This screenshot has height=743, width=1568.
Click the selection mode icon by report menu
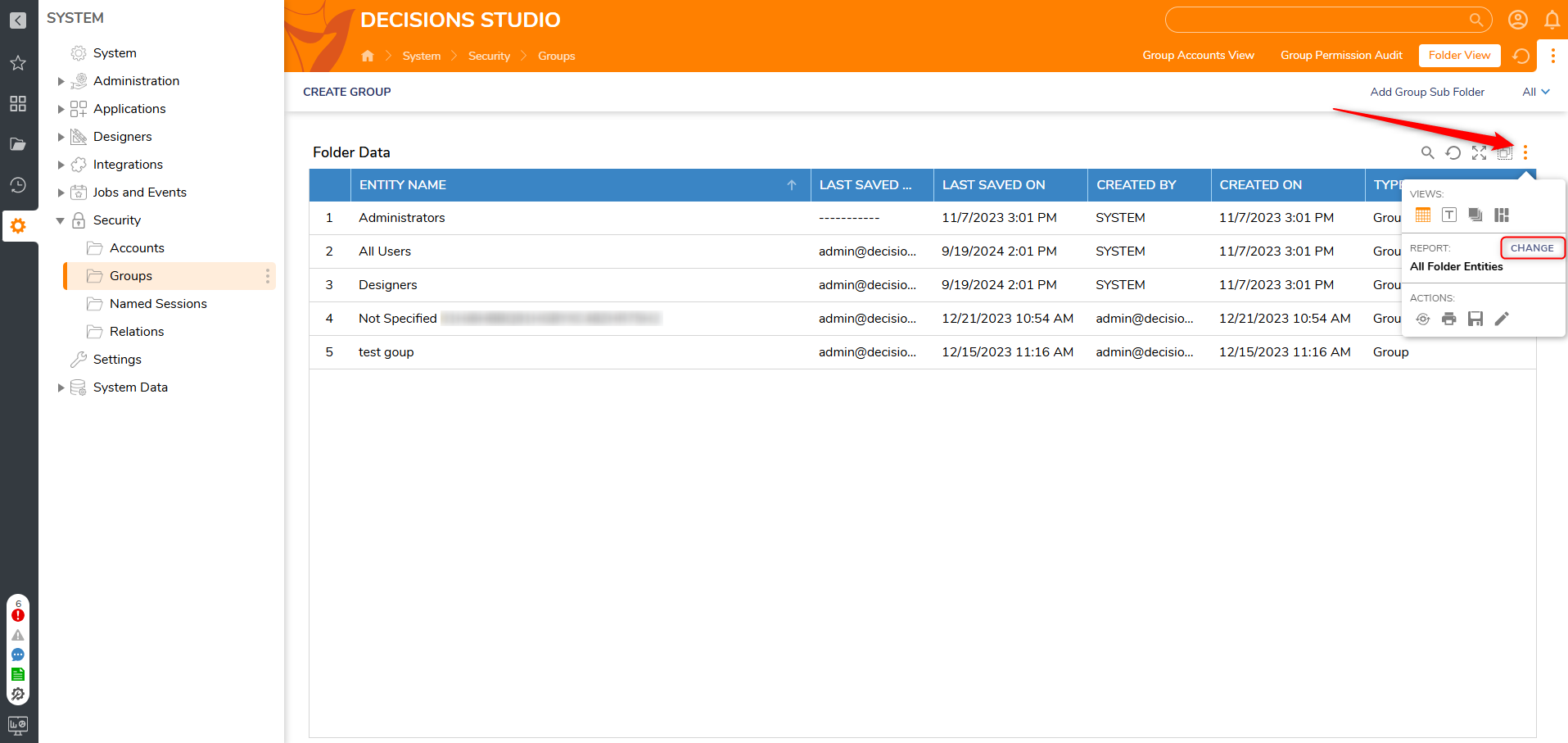tap(1504, 153)
